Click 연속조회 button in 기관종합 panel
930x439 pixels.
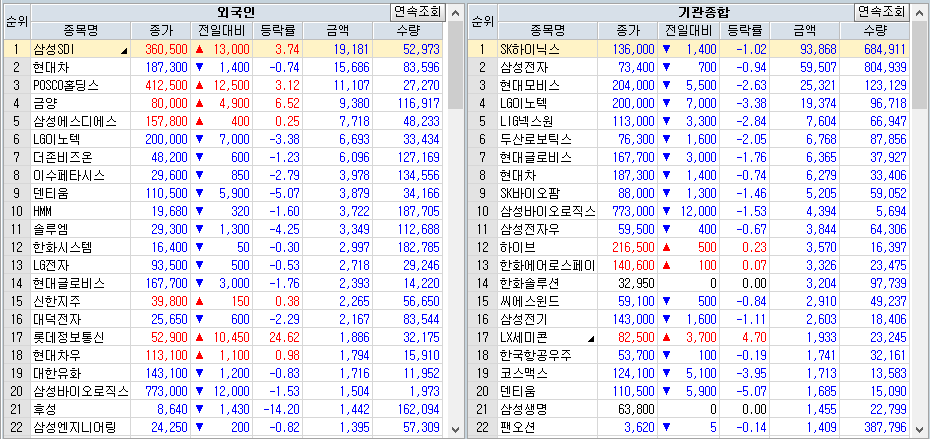tap(882, 11)
